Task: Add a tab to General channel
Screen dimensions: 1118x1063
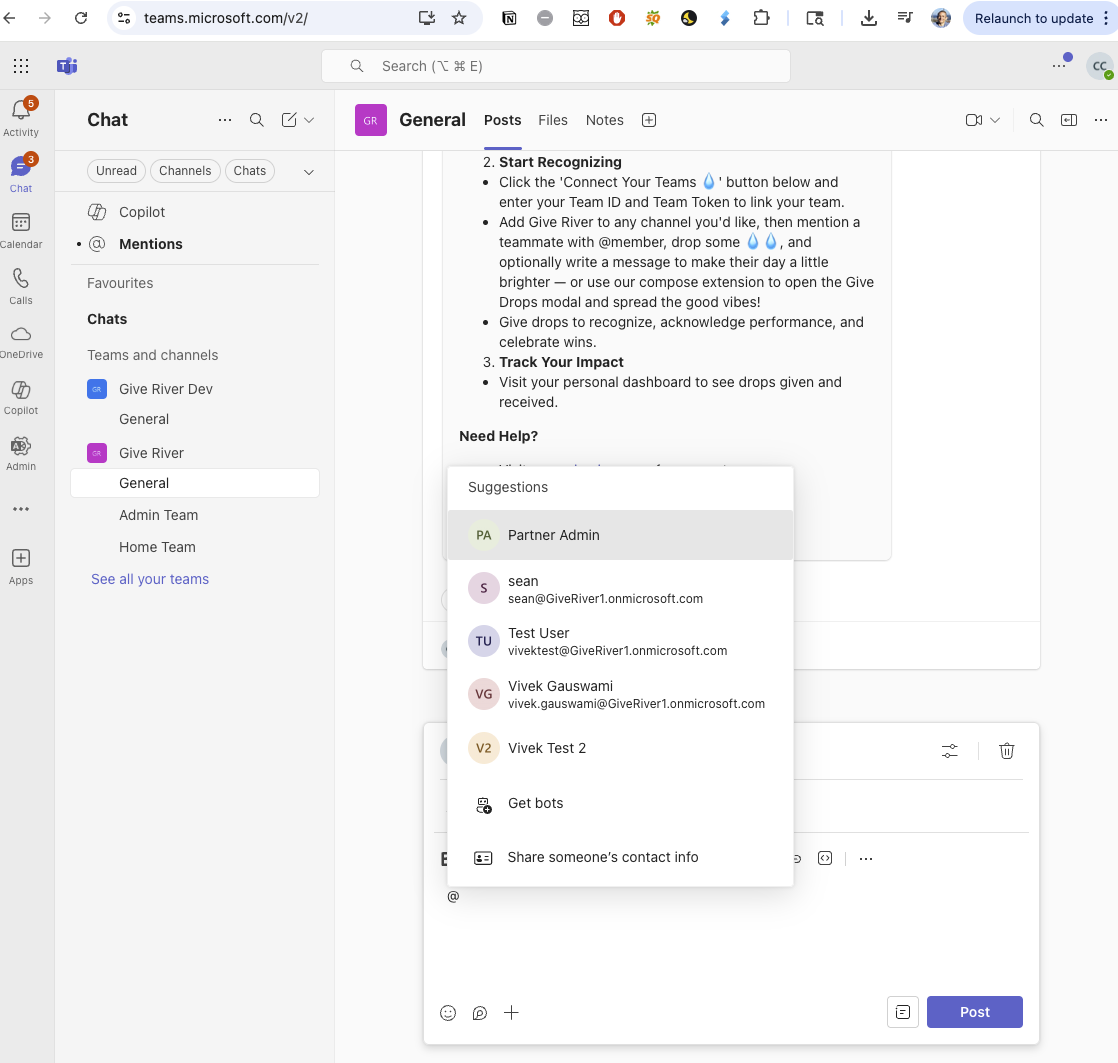Action: (649, 120)
